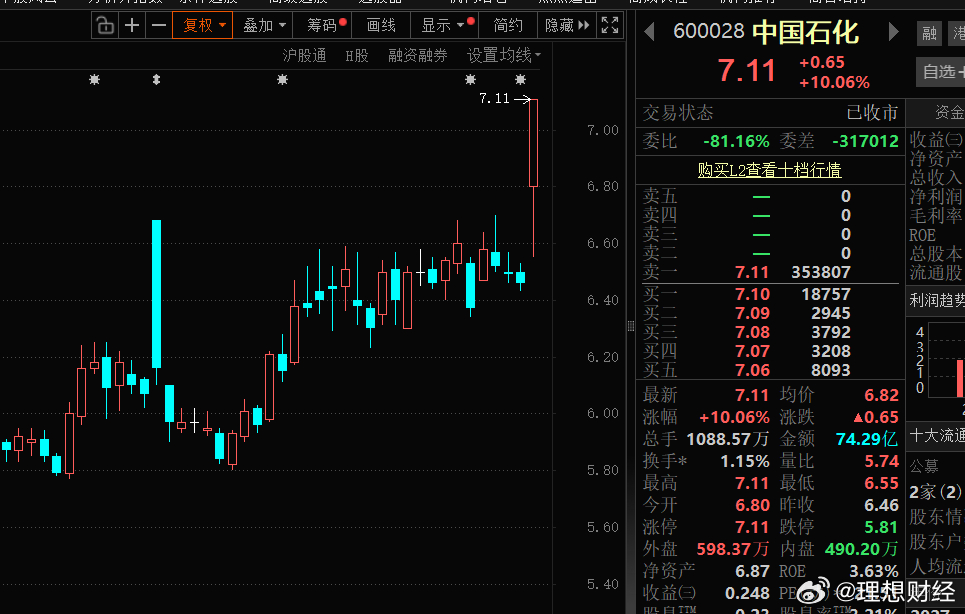This screenshot has height=614, width=965.
Task: Click the 金额 value 74.29亿
Action: (867, 439)
